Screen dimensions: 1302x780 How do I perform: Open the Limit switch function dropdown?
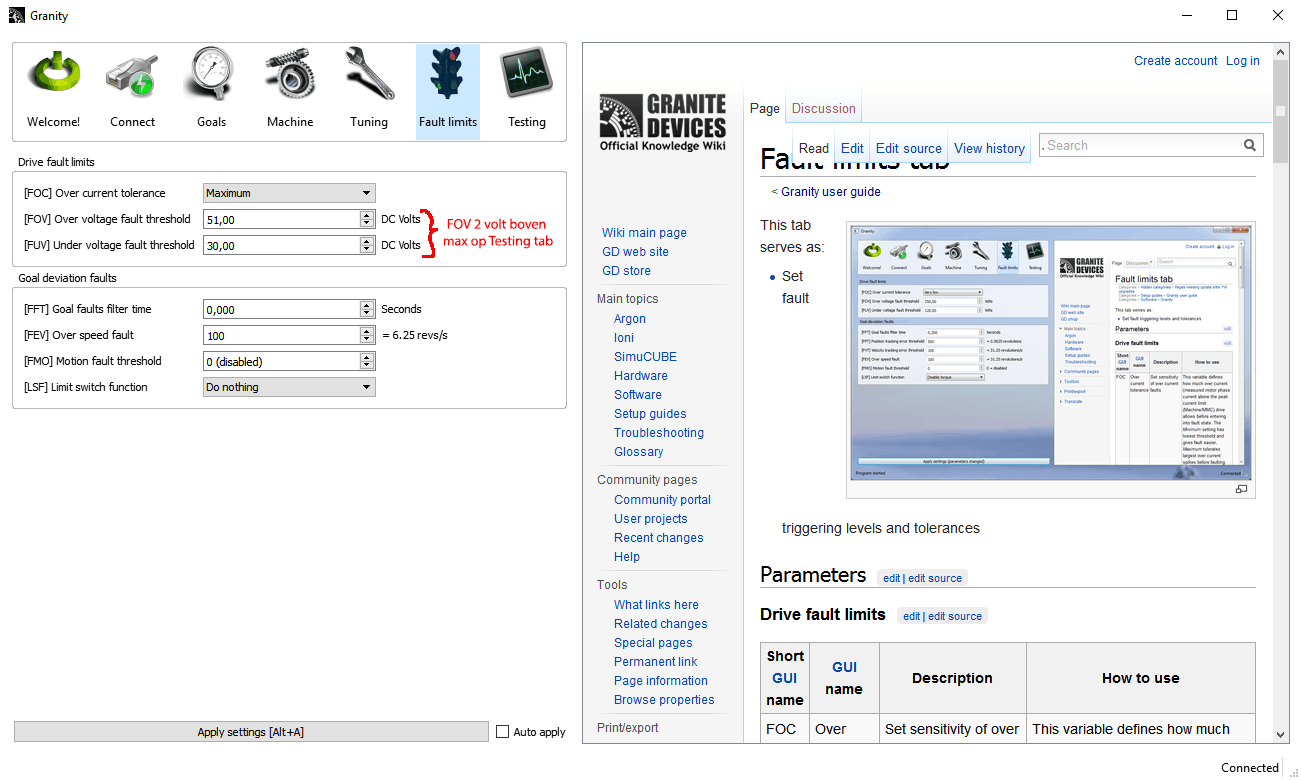point(289,387)
